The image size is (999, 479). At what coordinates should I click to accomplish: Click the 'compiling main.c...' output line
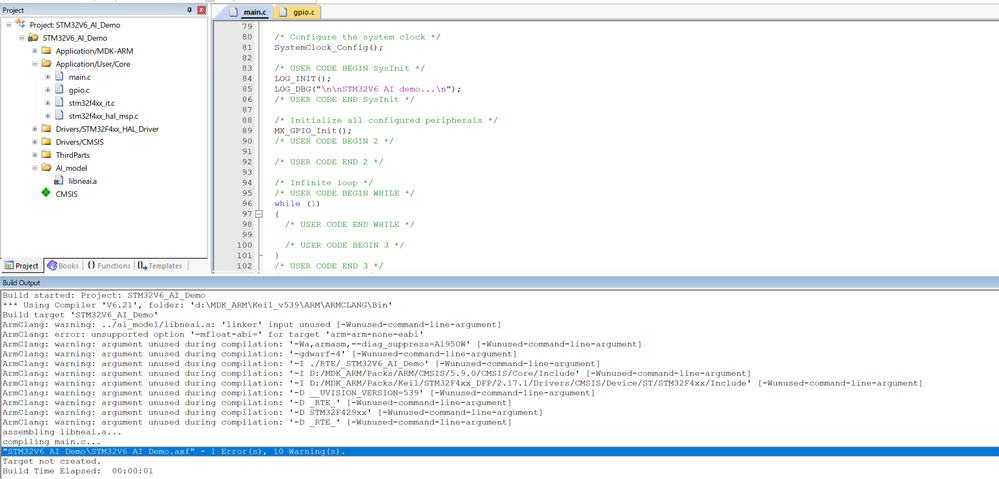52,441
